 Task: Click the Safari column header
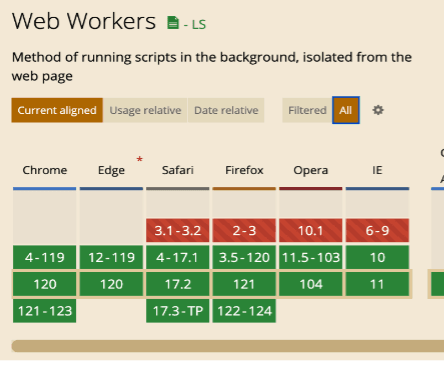[178, 170]
